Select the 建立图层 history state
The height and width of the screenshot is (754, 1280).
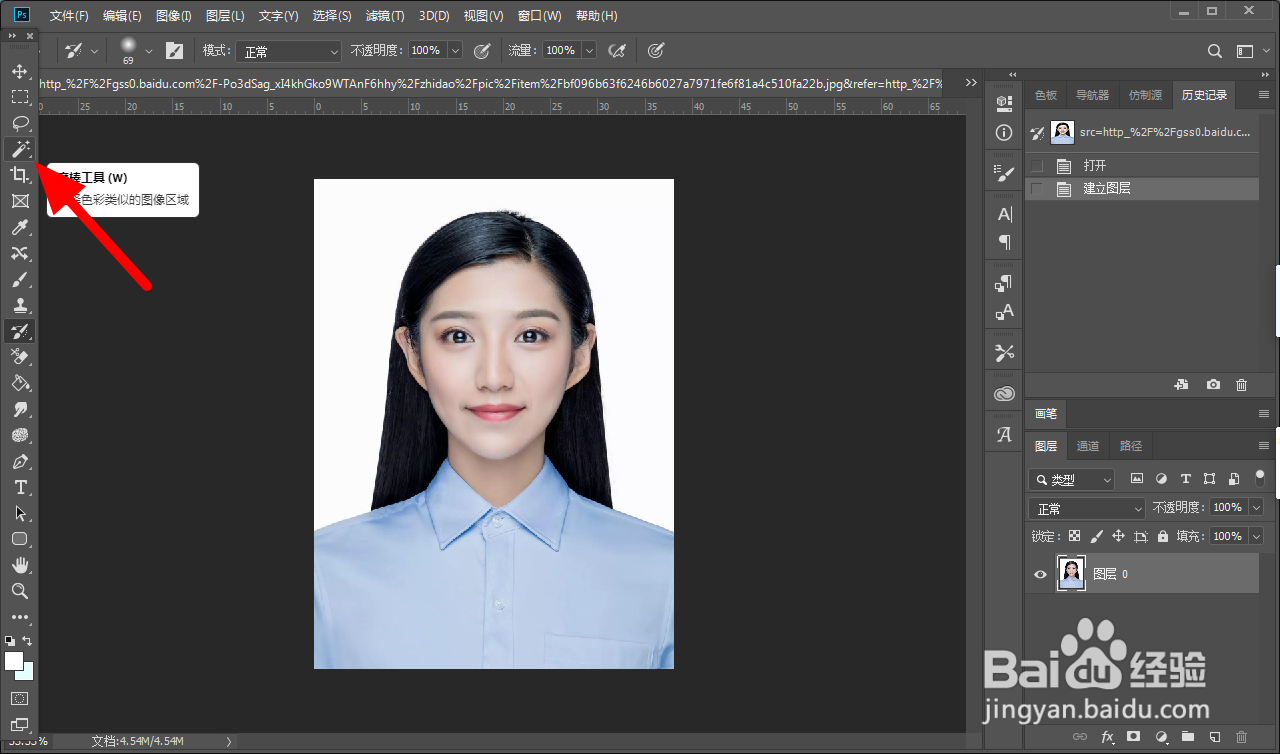1107,188
